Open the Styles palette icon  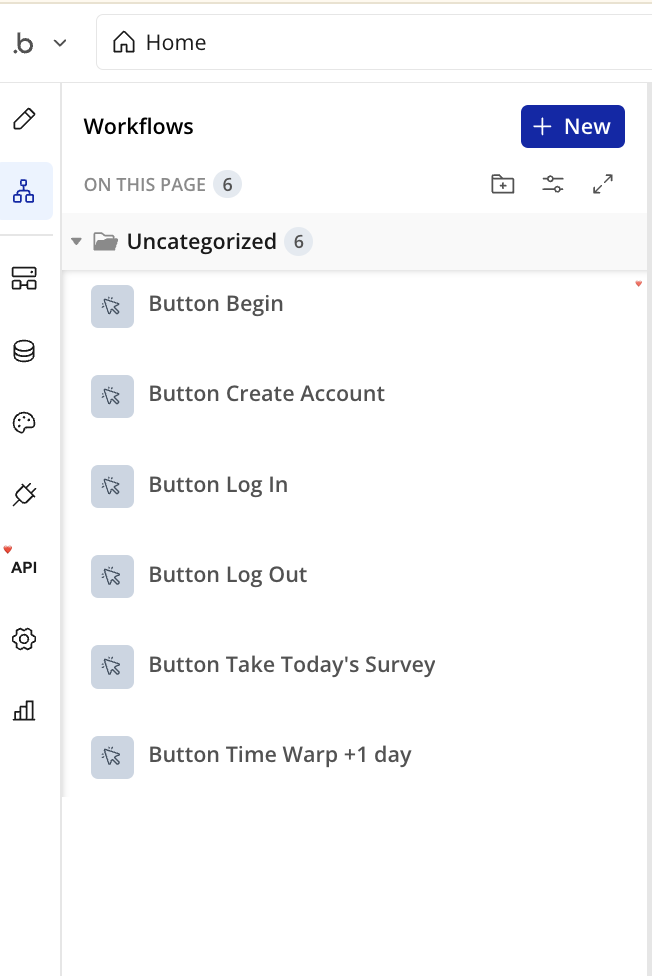coord(24,423)
